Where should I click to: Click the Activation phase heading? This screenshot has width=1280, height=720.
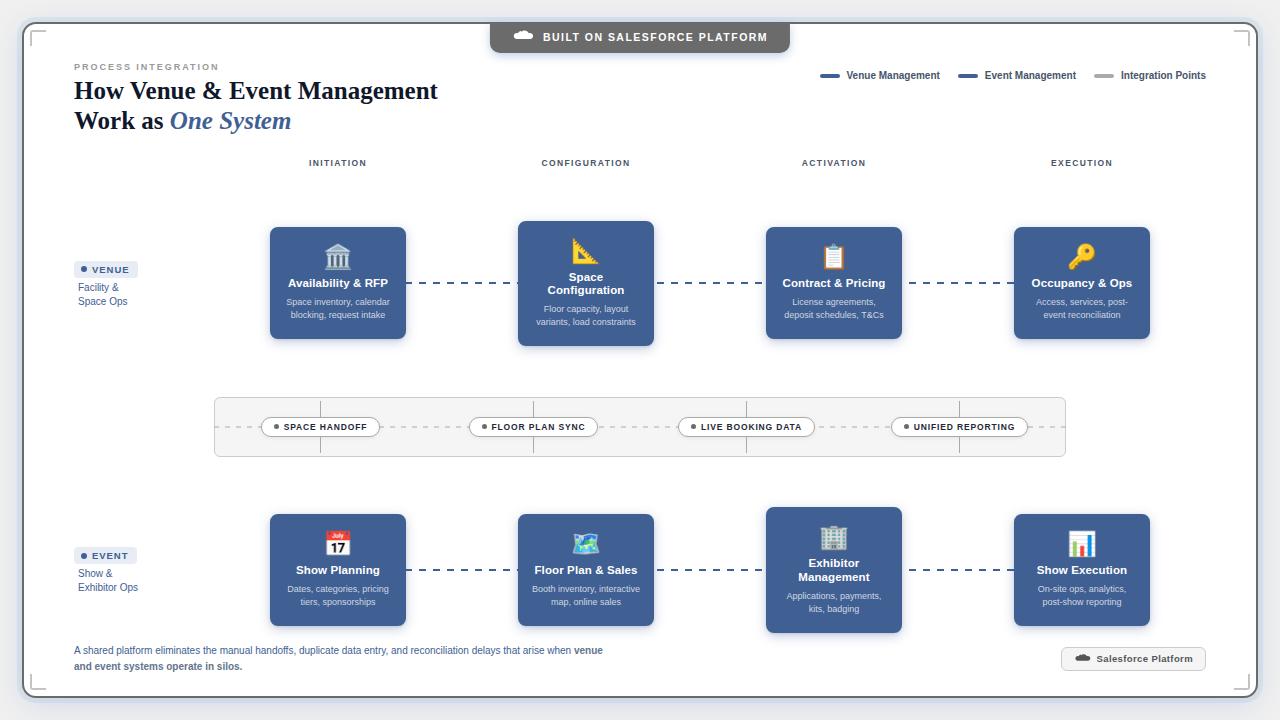pos(834,163)
